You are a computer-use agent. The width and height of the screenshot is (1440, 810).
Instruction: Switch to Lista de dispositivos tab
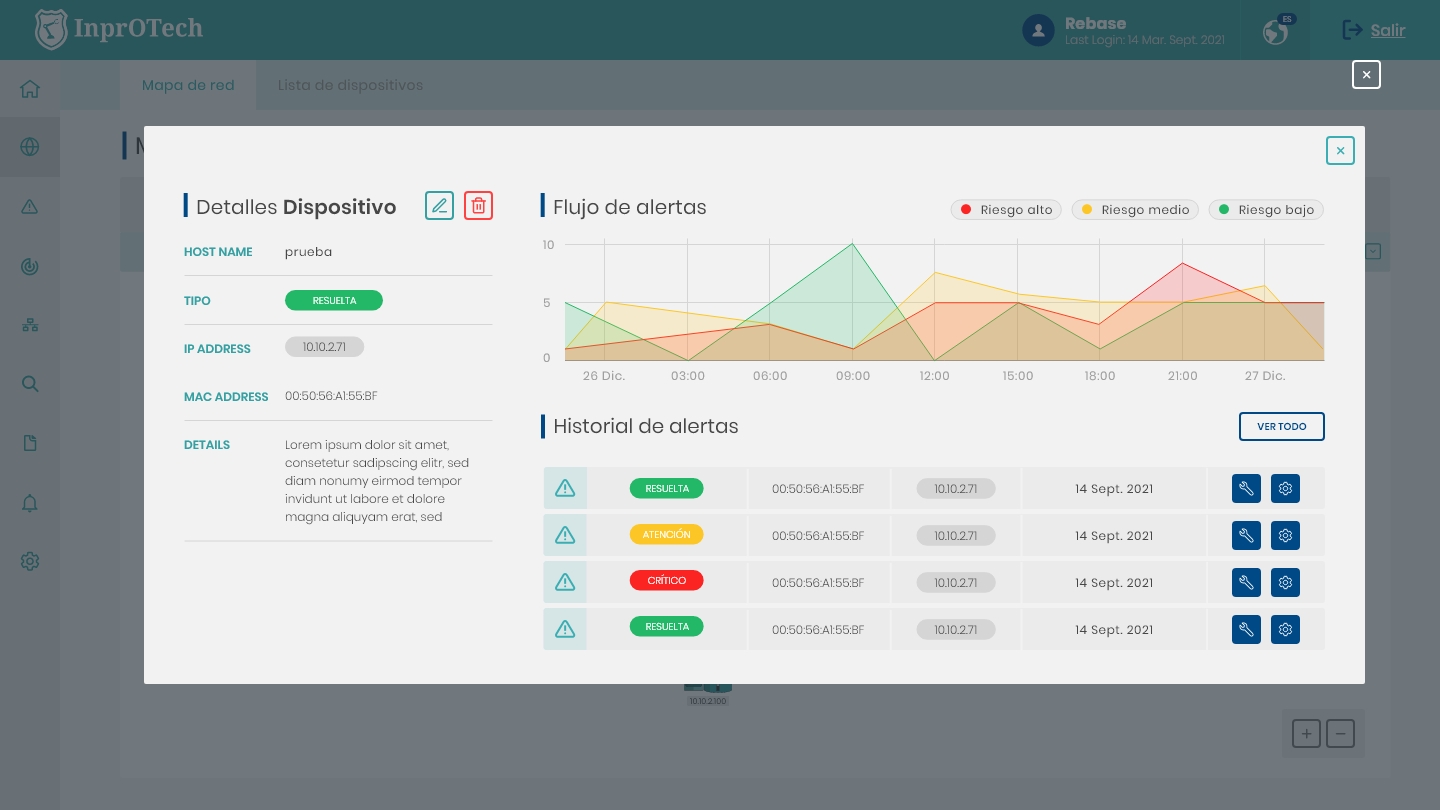(350, 85)
